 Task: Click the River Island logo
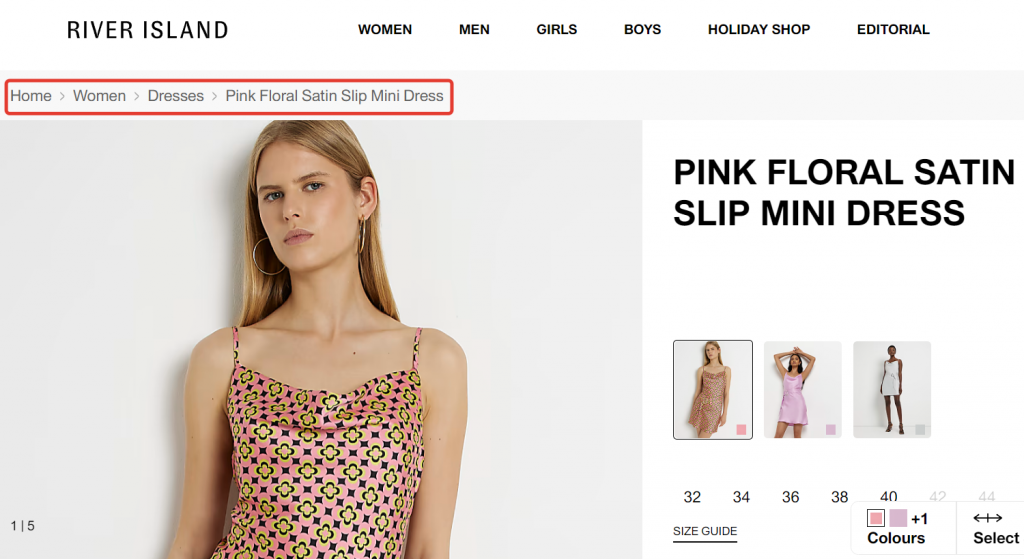pyautogui.click(x=147, y=30)
